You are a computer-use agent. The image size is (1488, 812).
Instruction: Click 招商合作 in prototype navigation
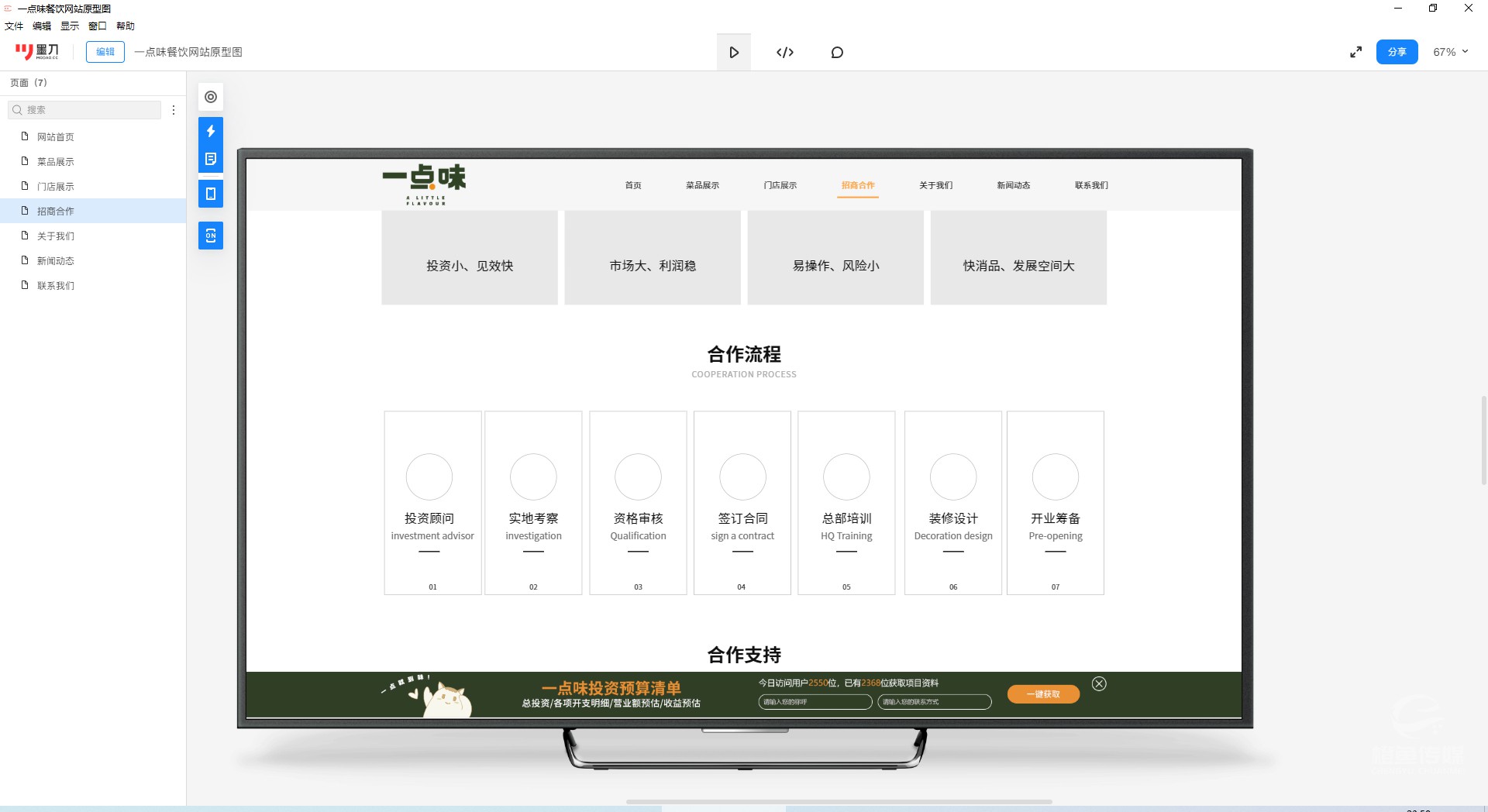[x=858, y=185]
